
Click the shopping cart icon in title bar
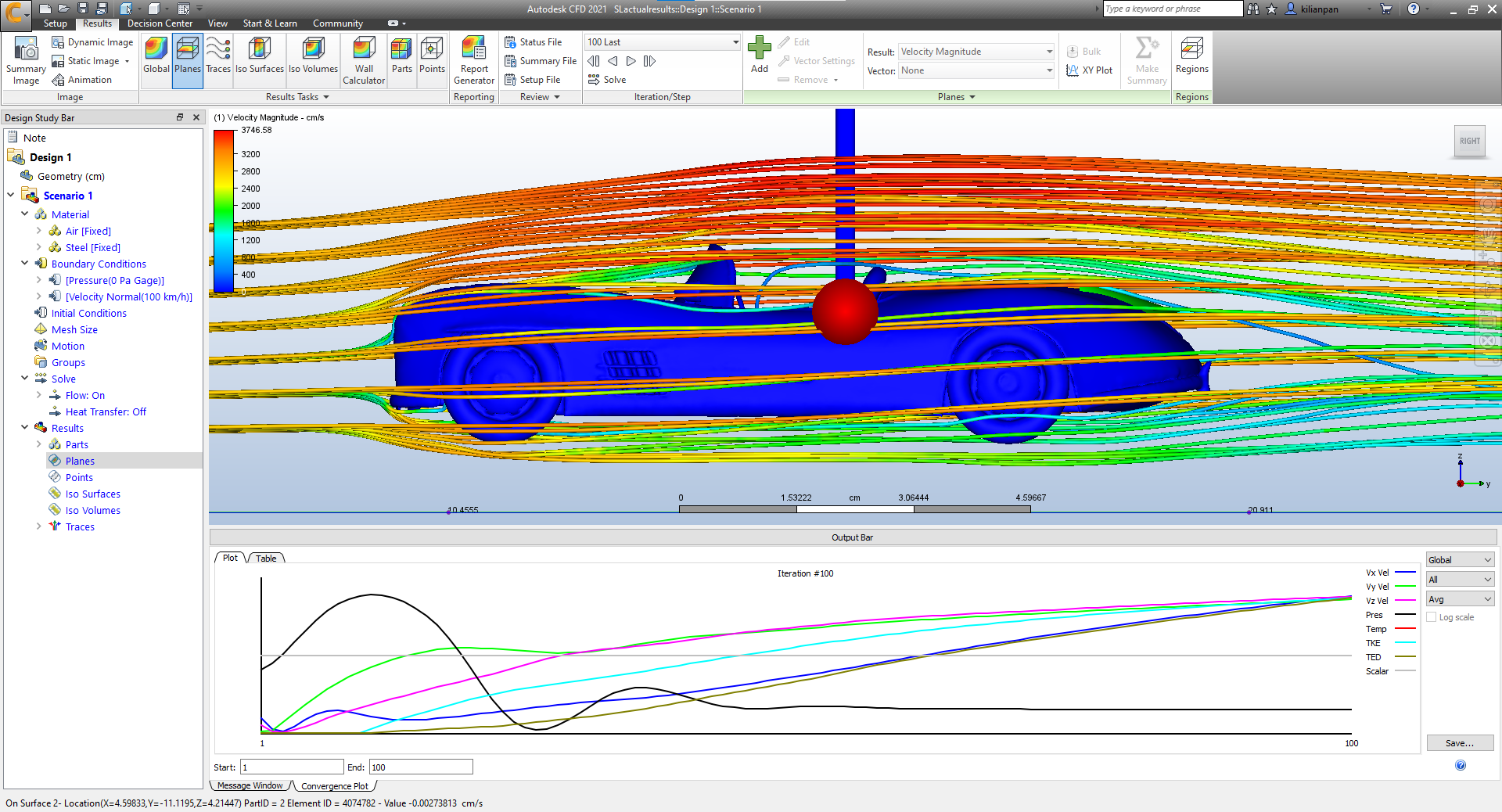[1386, 9]
